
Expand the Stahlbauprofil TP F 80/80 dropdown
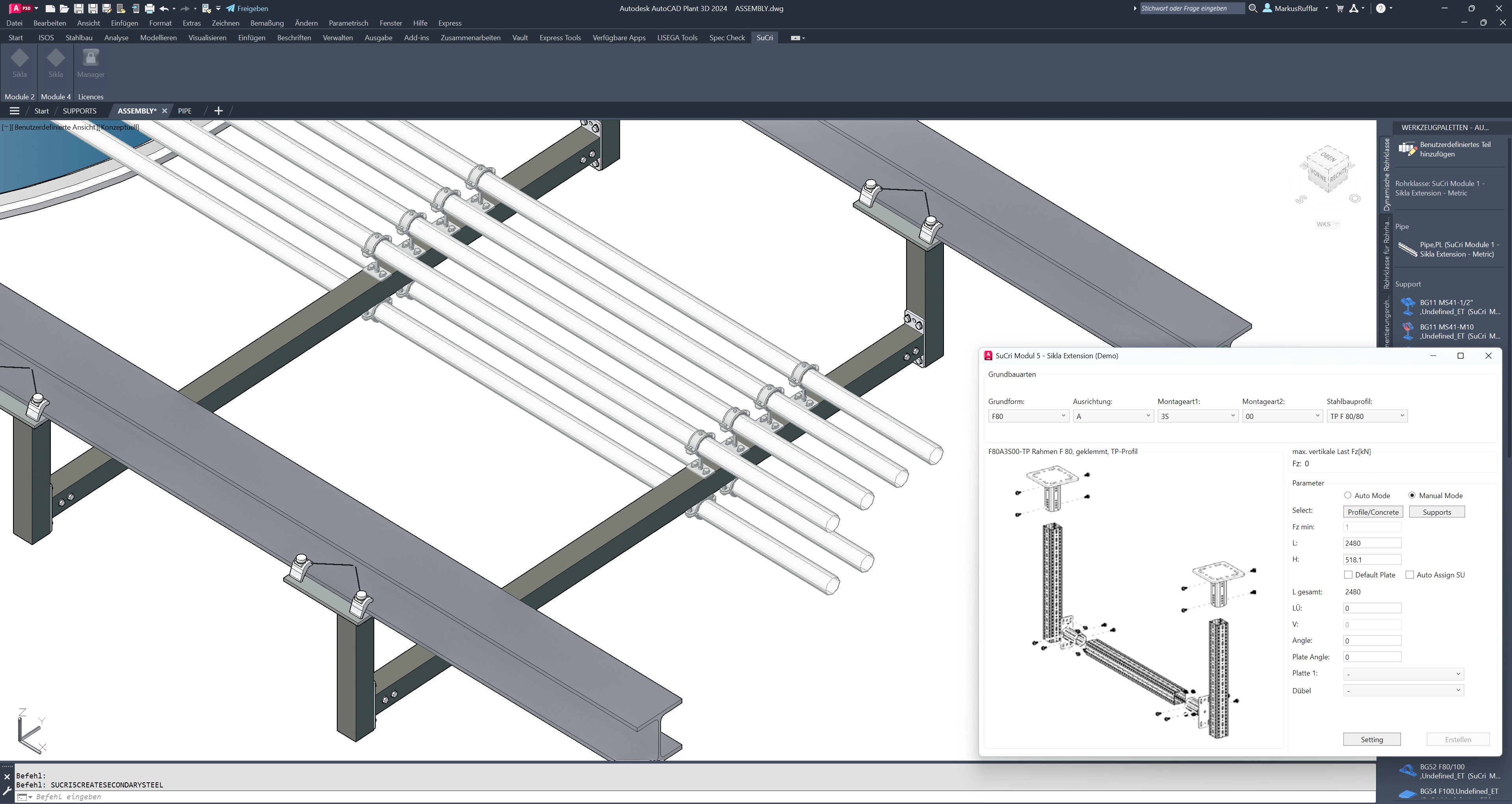coord(1367,416)
